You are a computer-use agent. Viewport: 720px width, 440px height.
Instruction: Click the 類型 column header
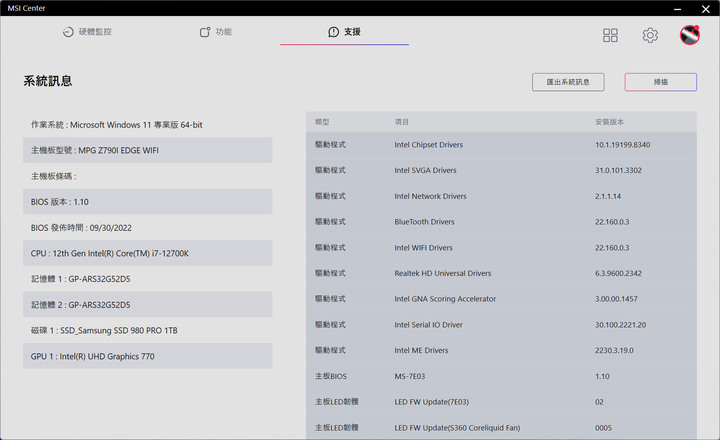point(322,122)
